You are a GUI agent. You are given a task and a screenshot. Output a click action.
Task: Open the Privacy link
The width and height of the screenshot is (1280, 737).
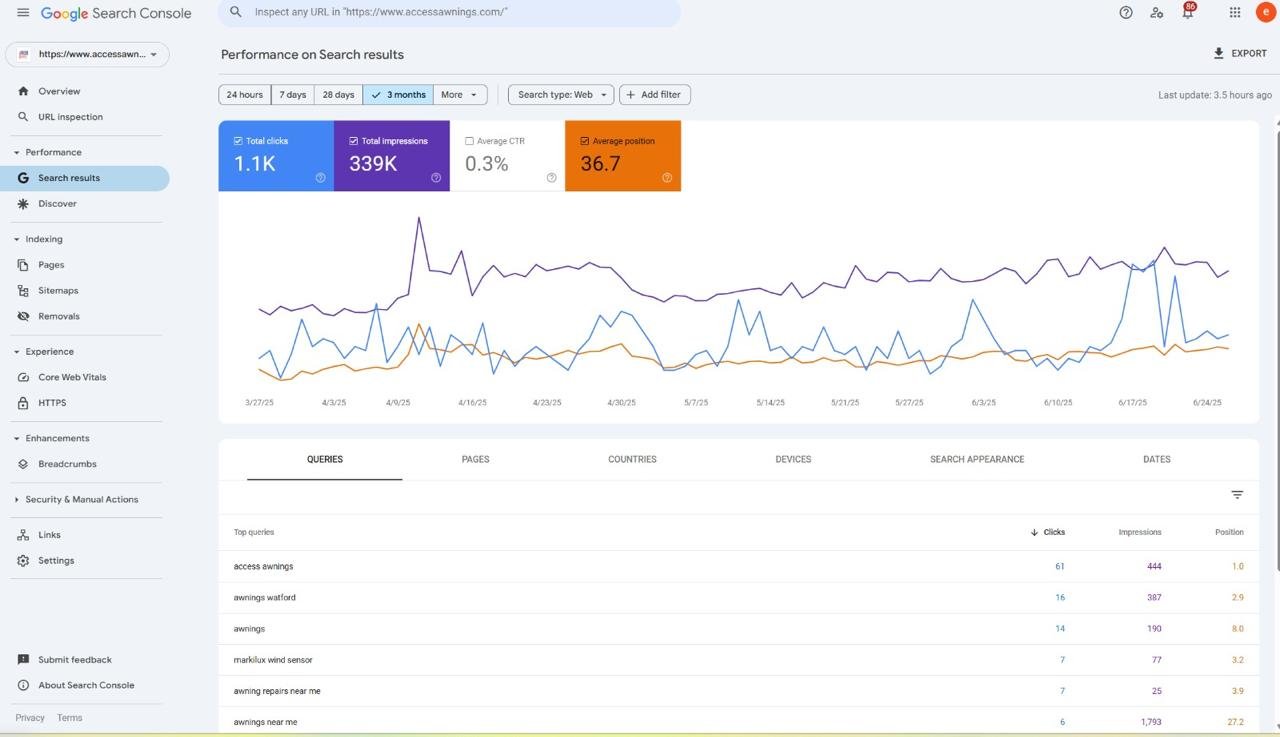30,718
